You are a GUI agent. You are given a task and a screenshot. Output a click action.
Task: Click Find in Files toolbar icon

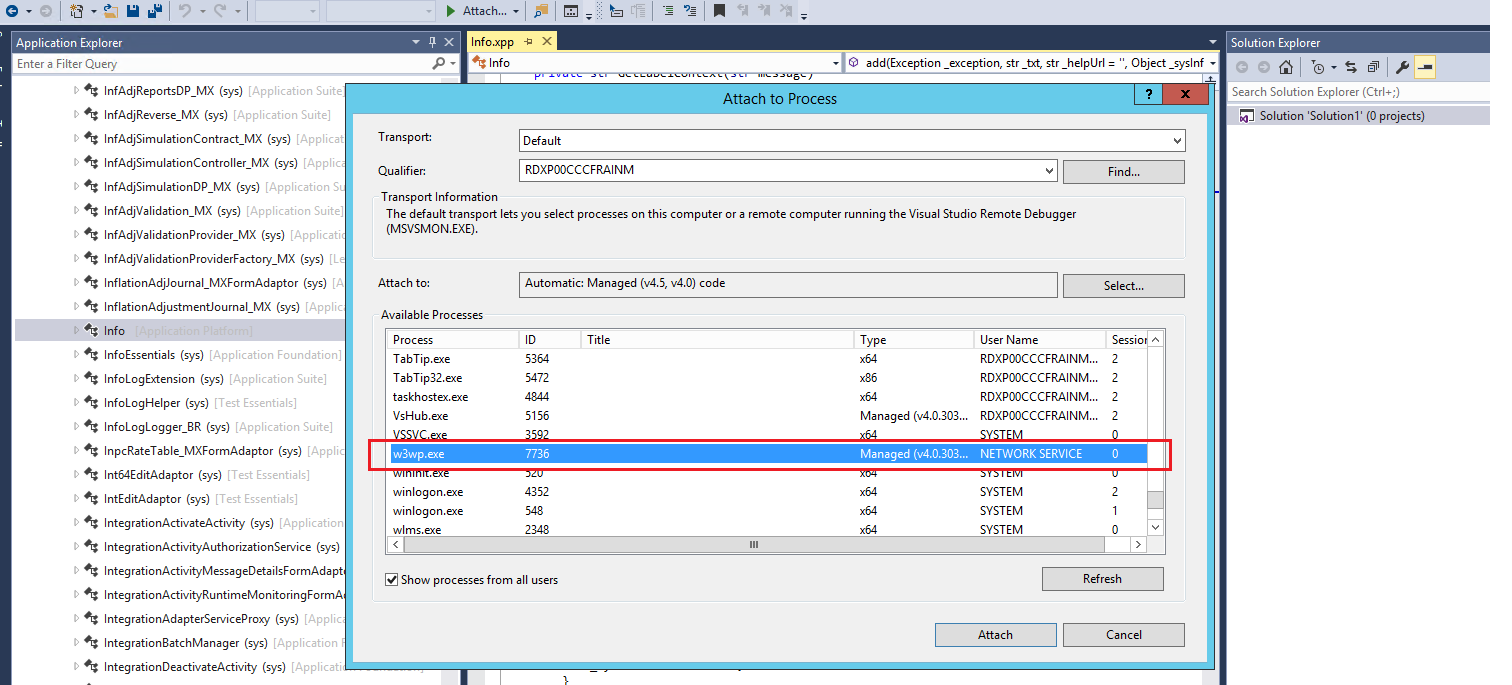541,11
